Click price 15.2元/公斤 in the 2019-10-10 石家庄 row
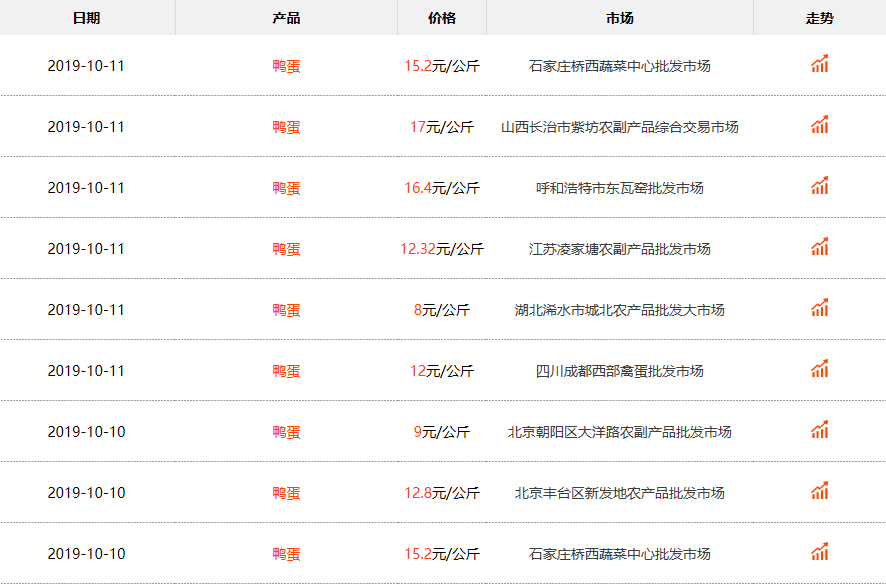 [x=442, y=554]
